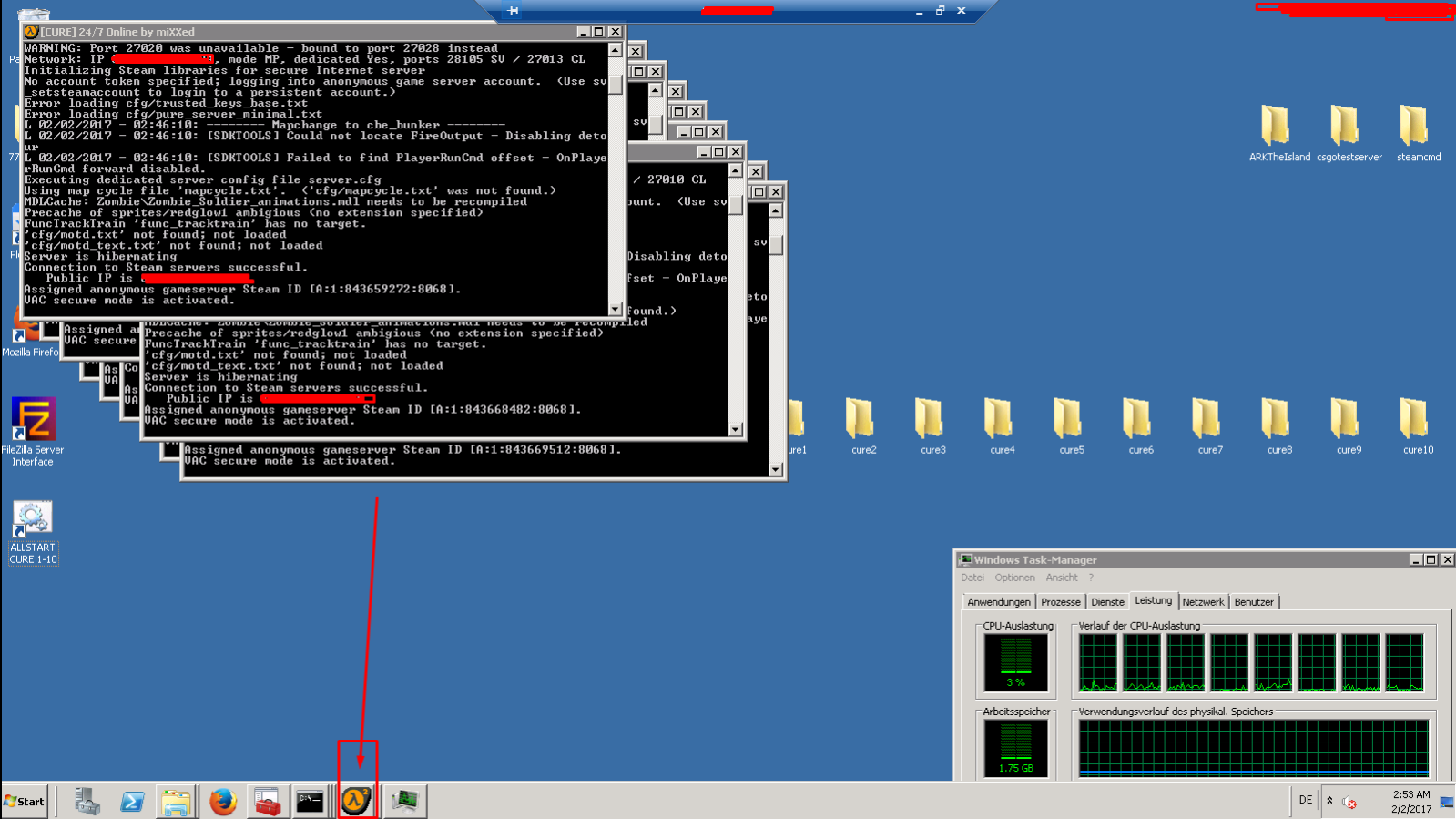Screen dimensions: 1456x819
Task: Click 'Server is hibernating' line in front console
Action: (100, 257)
